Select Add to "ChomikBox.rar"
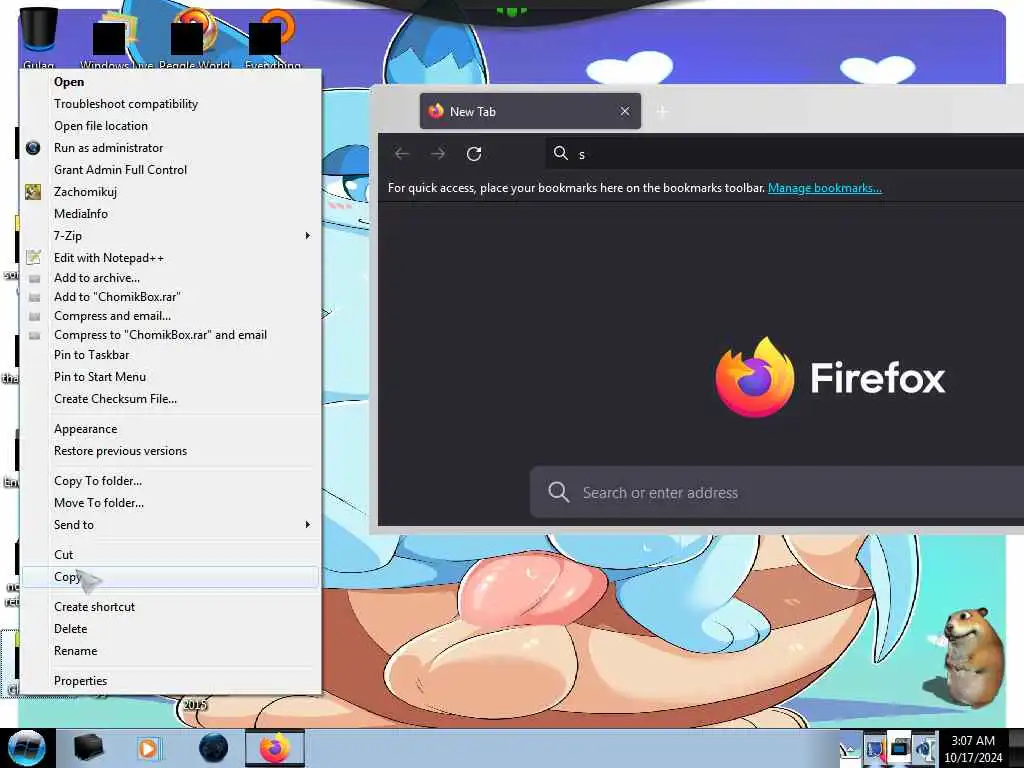The height and width of the screenshot is (768, 1024). click(x=171, y=296)
